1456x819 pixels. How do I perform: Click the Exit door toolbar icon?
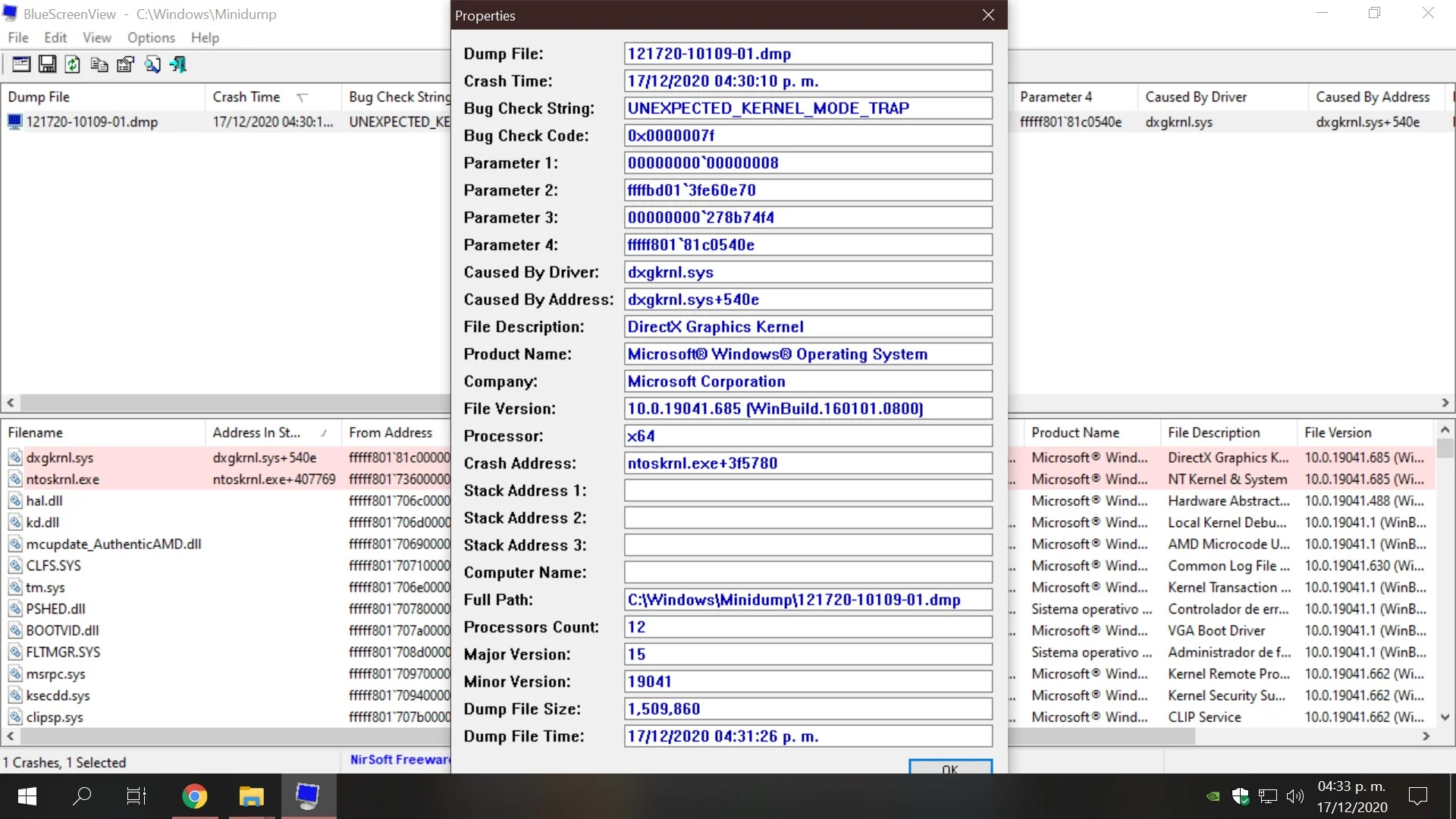pyautogui.click(x=178, y=64)
